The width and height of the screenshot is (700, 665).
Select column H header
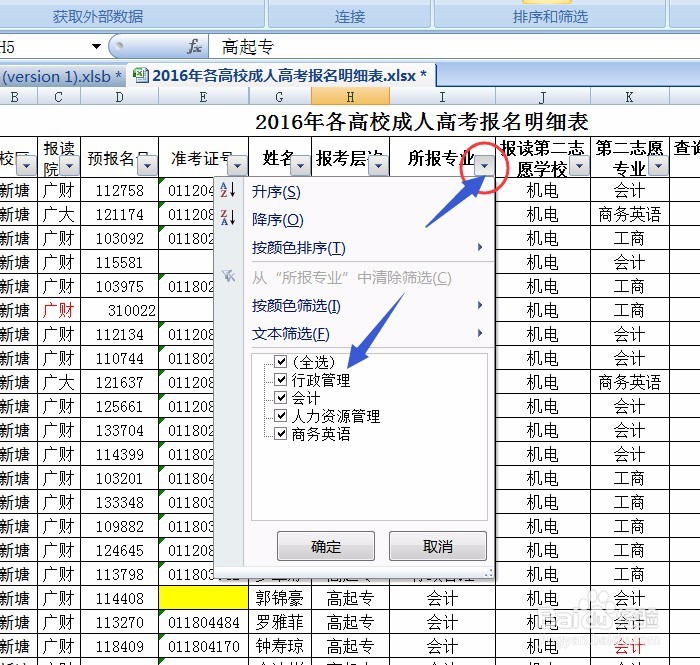click(x=350, y=97)
